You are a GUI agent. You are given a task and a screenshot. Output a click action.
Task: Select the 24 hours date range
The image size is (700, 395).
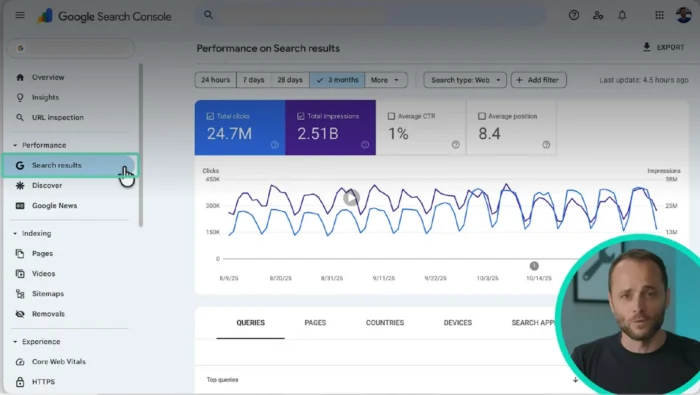tap(216, 80)
